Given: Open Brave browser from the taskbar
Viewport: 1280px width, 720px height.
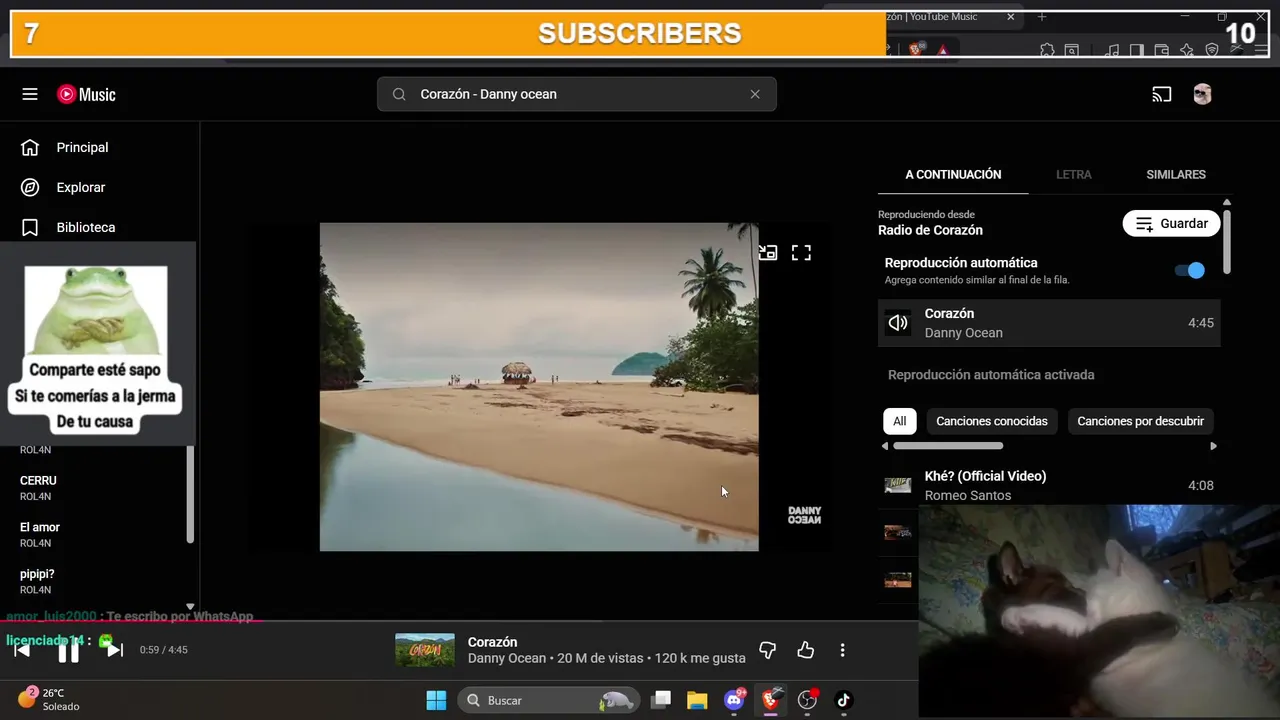Looking at the screenshot, I should 770,700.
